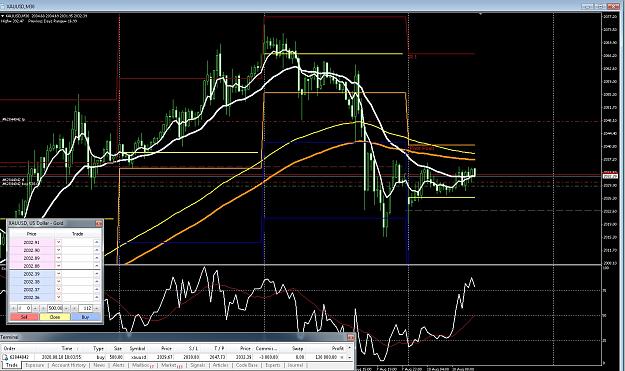
Task: Place buy order at 2032.36 row up-arrow
Action: [x=97, y=297]
